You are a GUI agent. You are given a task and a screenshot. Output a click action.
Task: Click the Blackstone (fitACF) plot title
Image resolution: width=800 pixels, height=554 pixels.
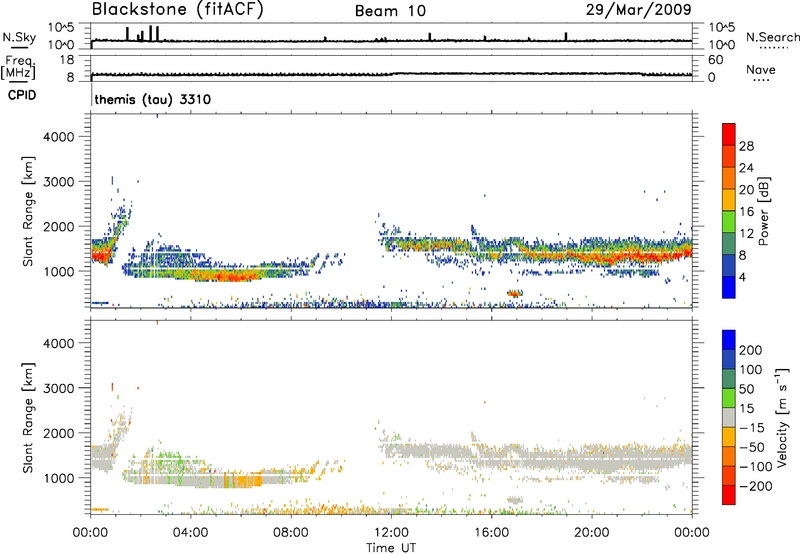click(177, 9)
